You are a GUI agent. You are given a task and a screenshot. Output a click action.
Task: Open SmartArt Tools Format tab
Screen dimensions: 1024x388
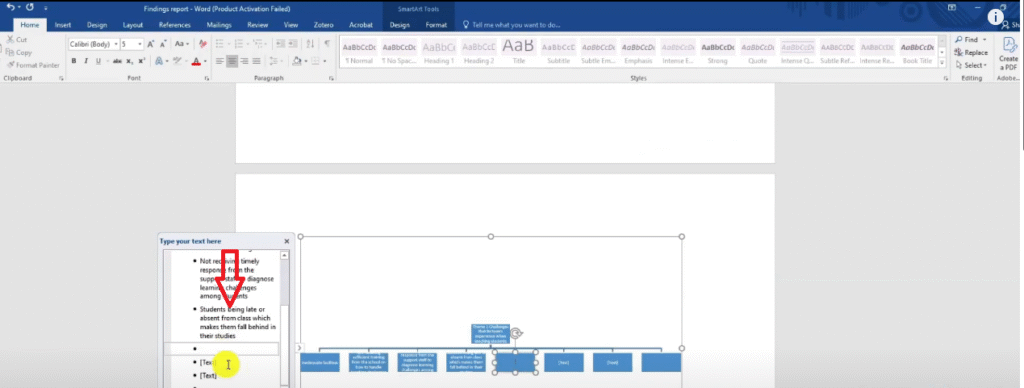(x=436, y=25)
